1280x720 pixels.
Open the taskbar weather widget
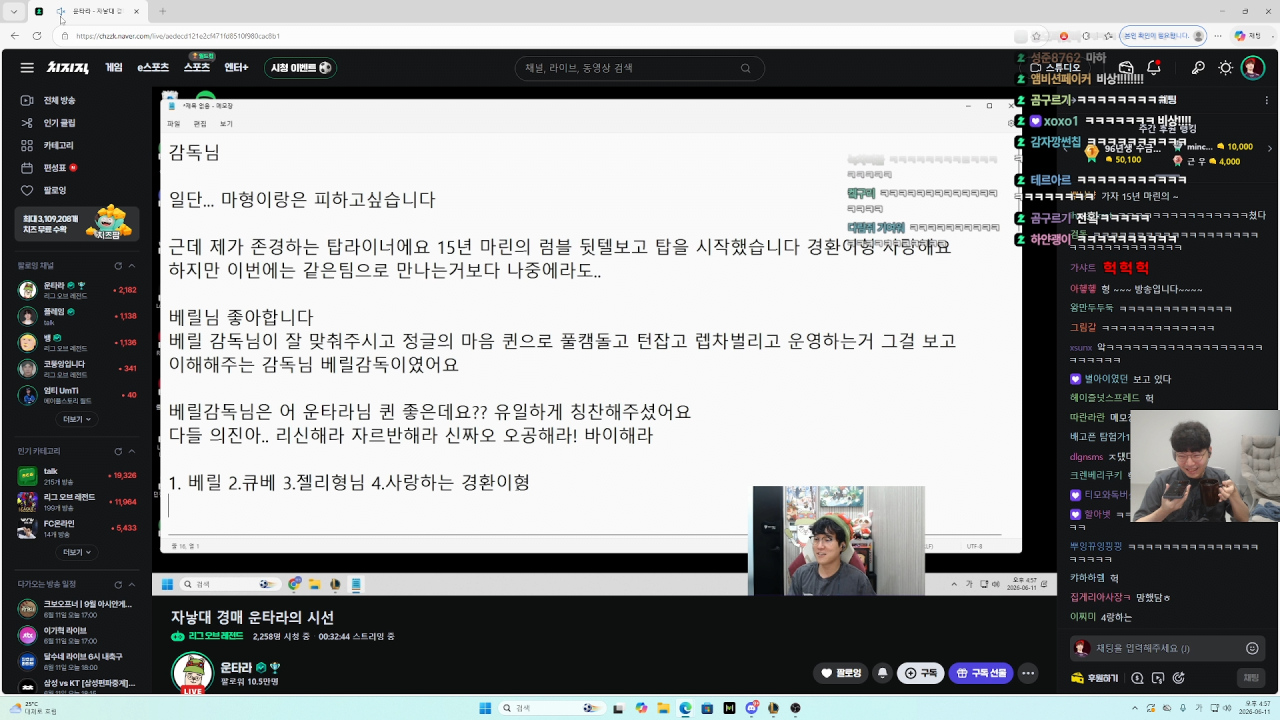click(34, 708)
